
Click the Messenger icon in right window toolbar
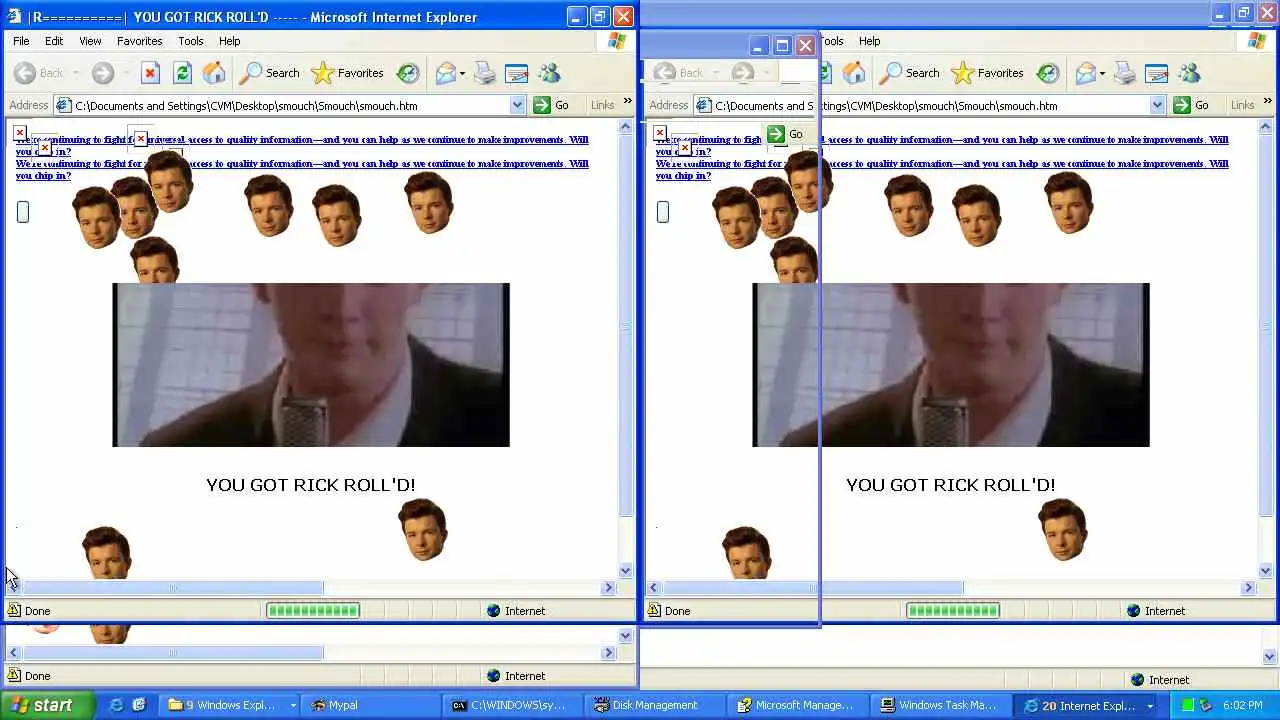tap(1189, 73)
